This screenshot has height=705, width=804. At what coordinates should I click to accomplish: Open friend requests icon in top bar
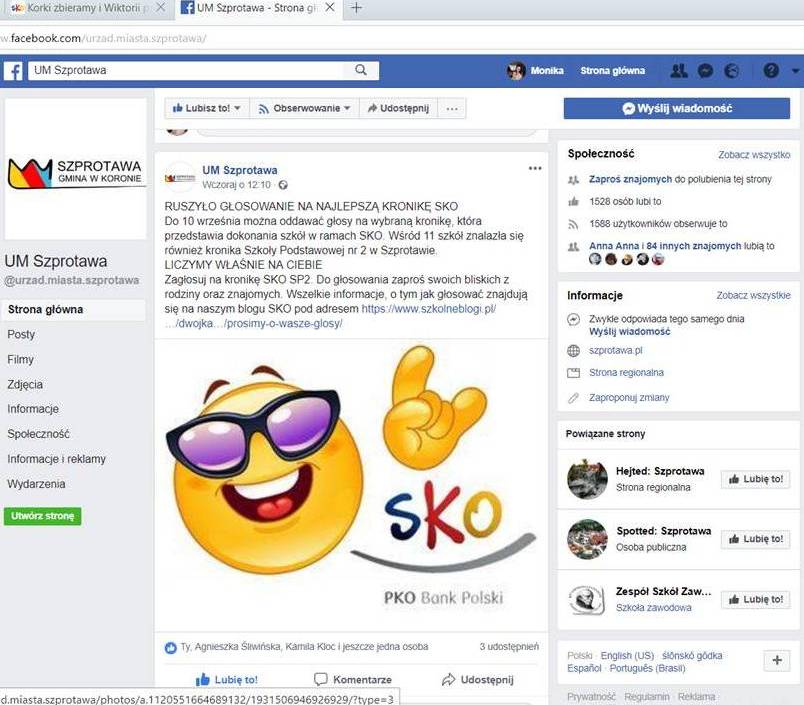[x=679, y=70]
